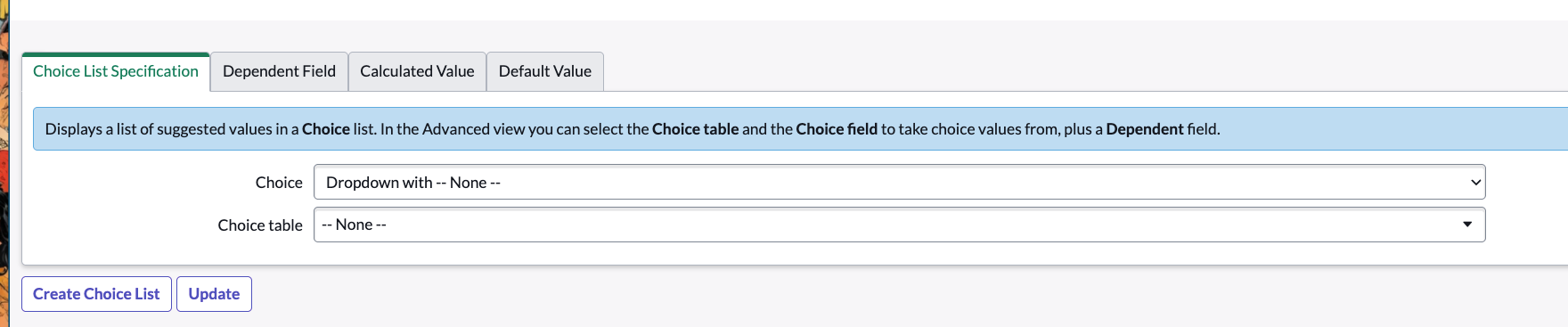Screen dimensions: 1568x327
Task: Click the chevron arrow of Choice dropdown
Action: pyautogui.click(x=1475, y=183)
